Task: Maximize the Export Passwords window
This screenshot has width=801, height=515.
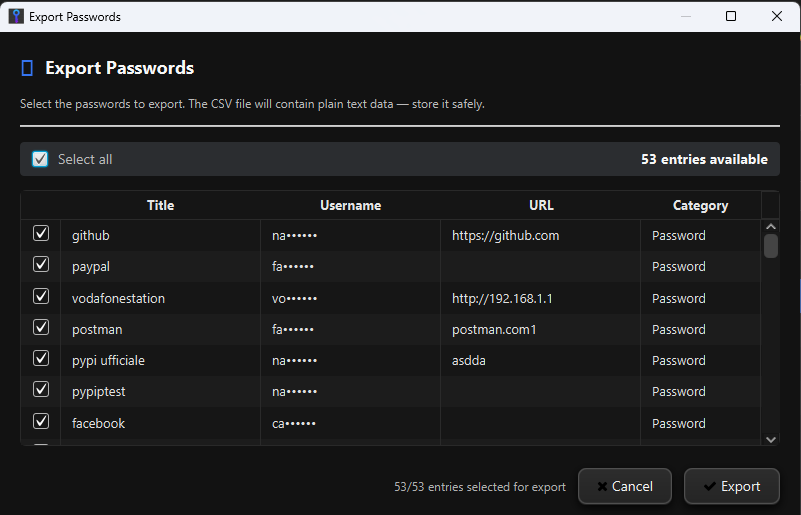Action: [x=731, y=16]
